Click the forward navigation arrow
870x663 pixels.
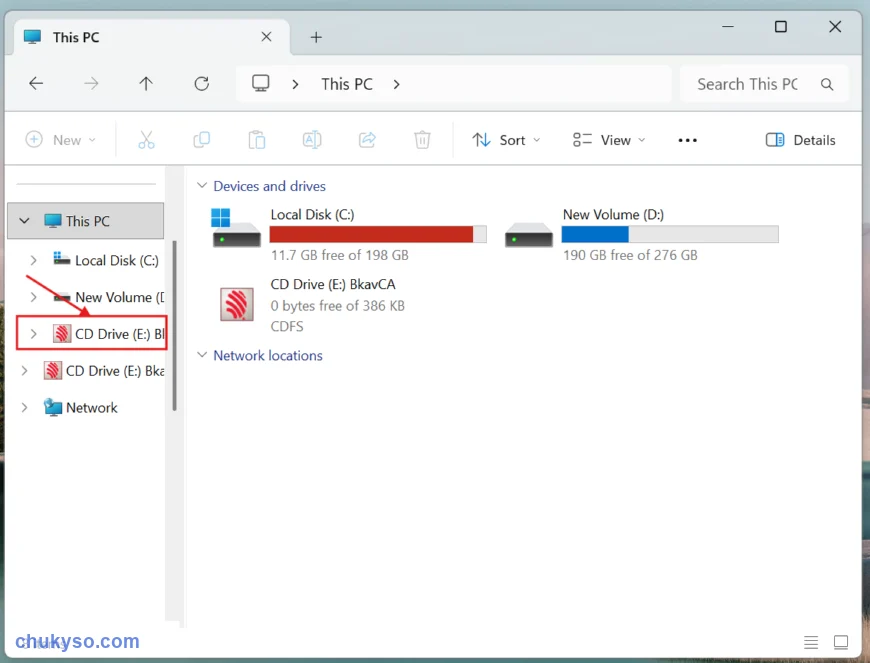[x=91, y=84]
